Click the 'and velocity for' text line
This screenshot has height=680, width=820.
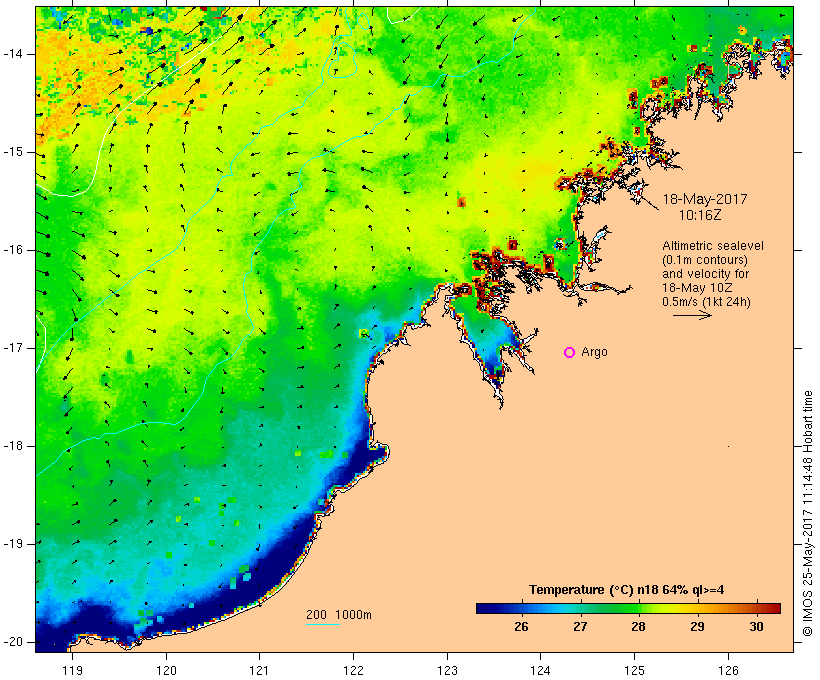(x=705, y=274)
